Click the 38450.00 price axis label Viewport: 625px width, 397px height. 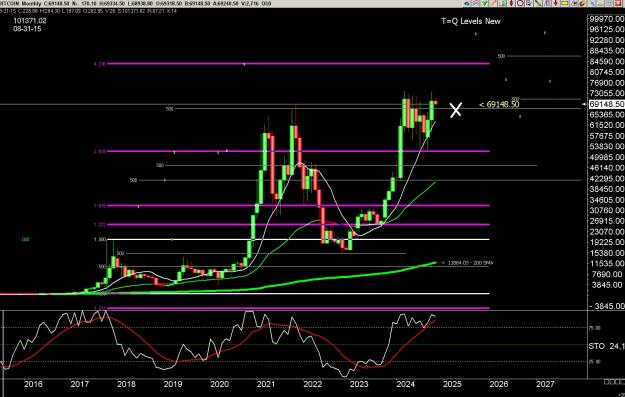pyautogui.click(x=607, y=189)
